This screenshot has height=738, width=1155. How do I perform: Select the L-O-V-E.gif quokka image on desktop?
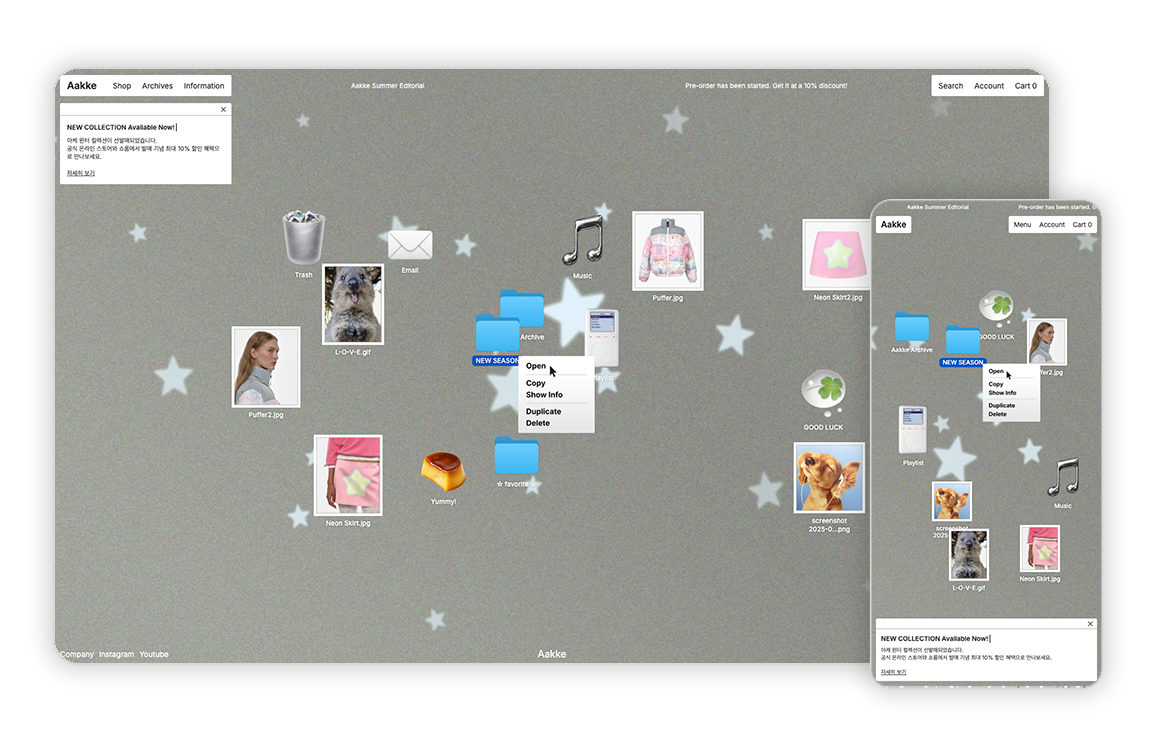pos(353,305)
